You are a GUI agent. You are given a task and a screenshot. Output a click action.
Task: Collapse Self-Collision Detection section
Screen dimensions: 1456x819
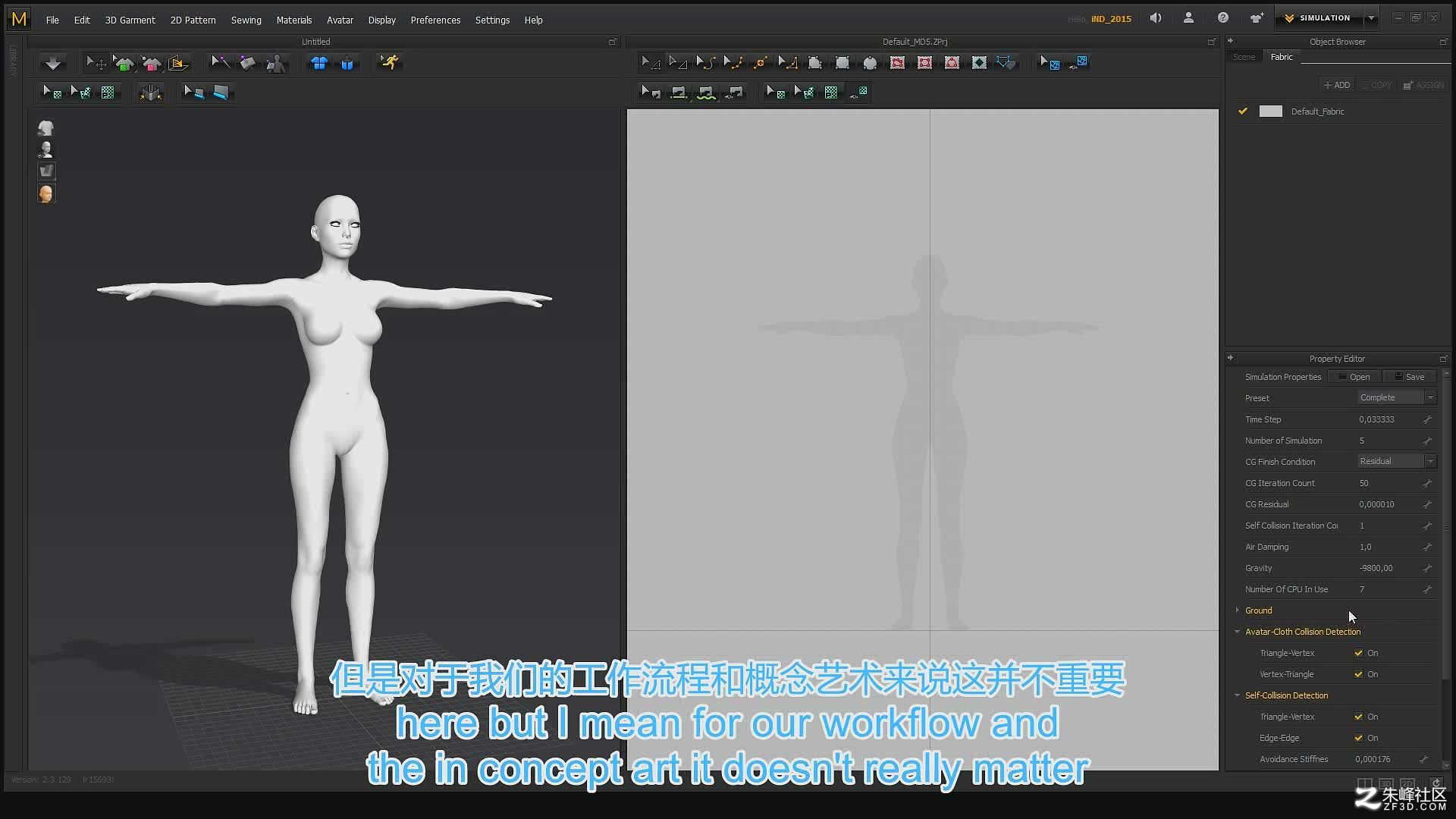tap(1238, 695)
